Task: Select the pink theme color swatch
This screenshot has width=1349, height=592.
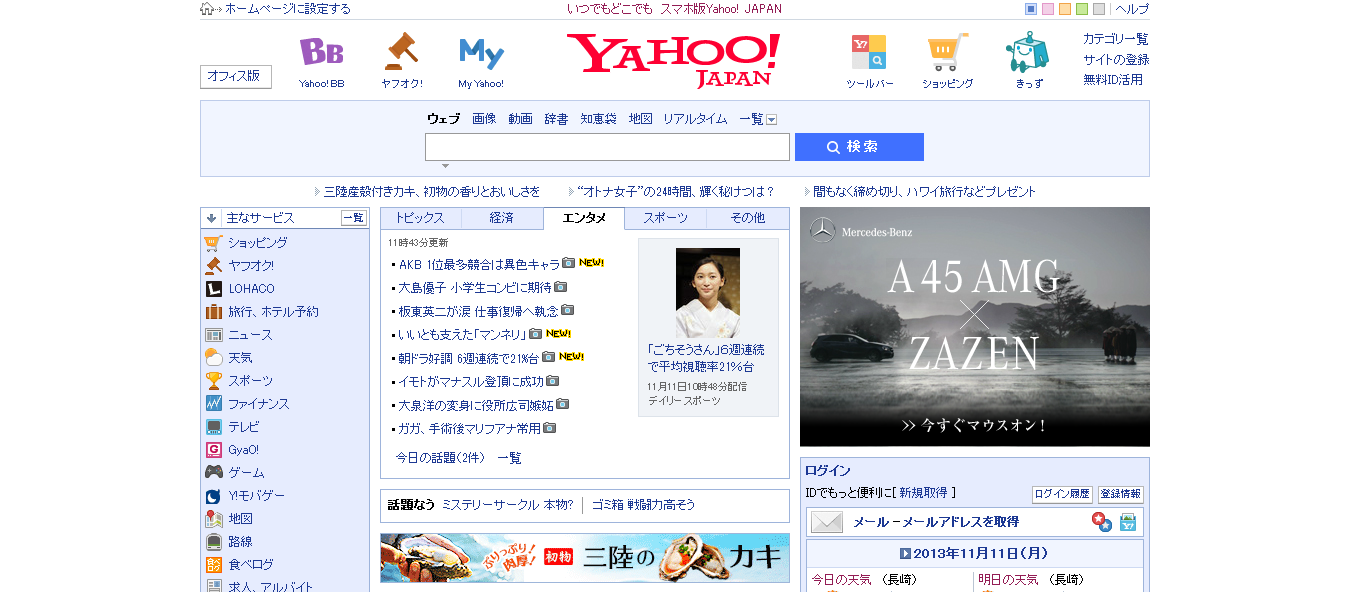Action: (1048, 9)
